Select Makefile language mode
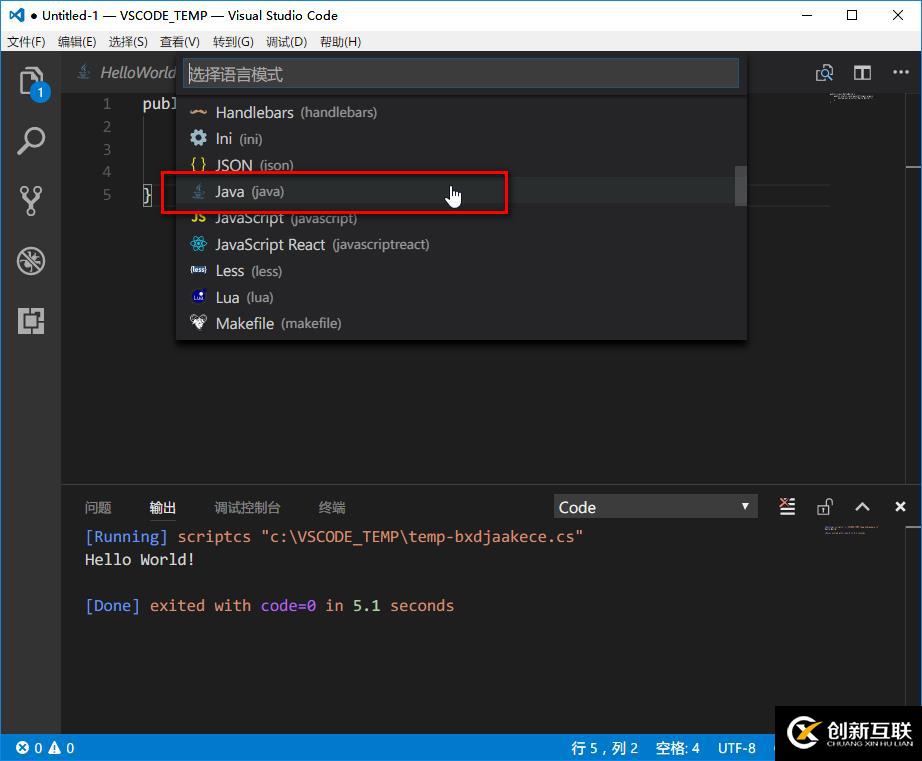This screenshot has width=922, height=761. tap(461, 323)
